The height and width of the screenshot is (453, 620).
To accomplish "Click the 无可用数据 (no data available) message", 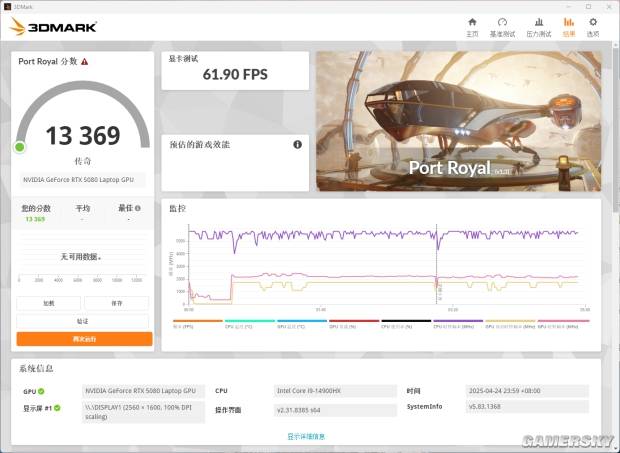I will (81, 257).
